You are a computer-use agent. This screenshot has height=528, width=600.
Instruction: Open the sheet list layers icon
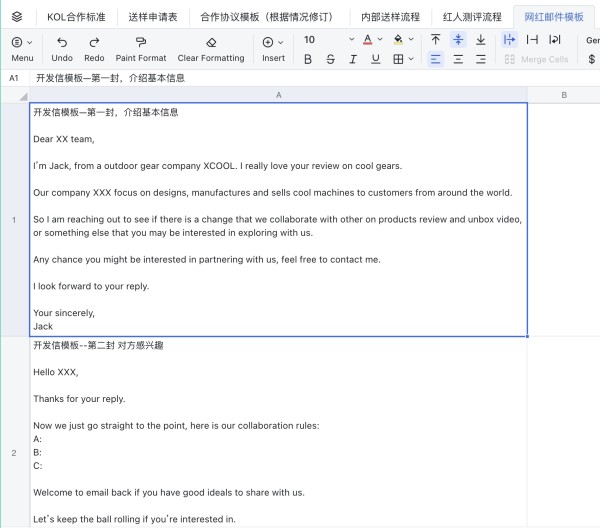pyautogui.click(x=17, y=17)
